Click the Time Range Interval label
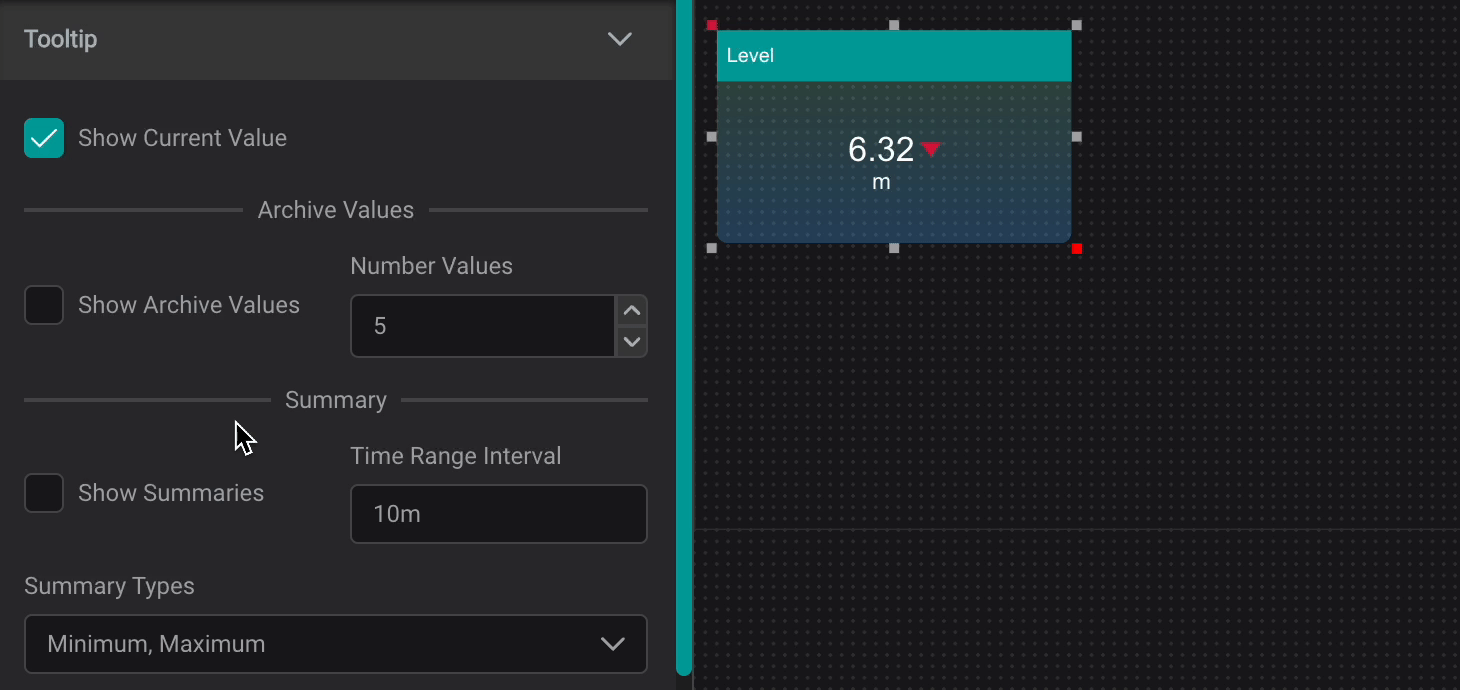Screen dimensions: 1460x690 coord(456,456)
